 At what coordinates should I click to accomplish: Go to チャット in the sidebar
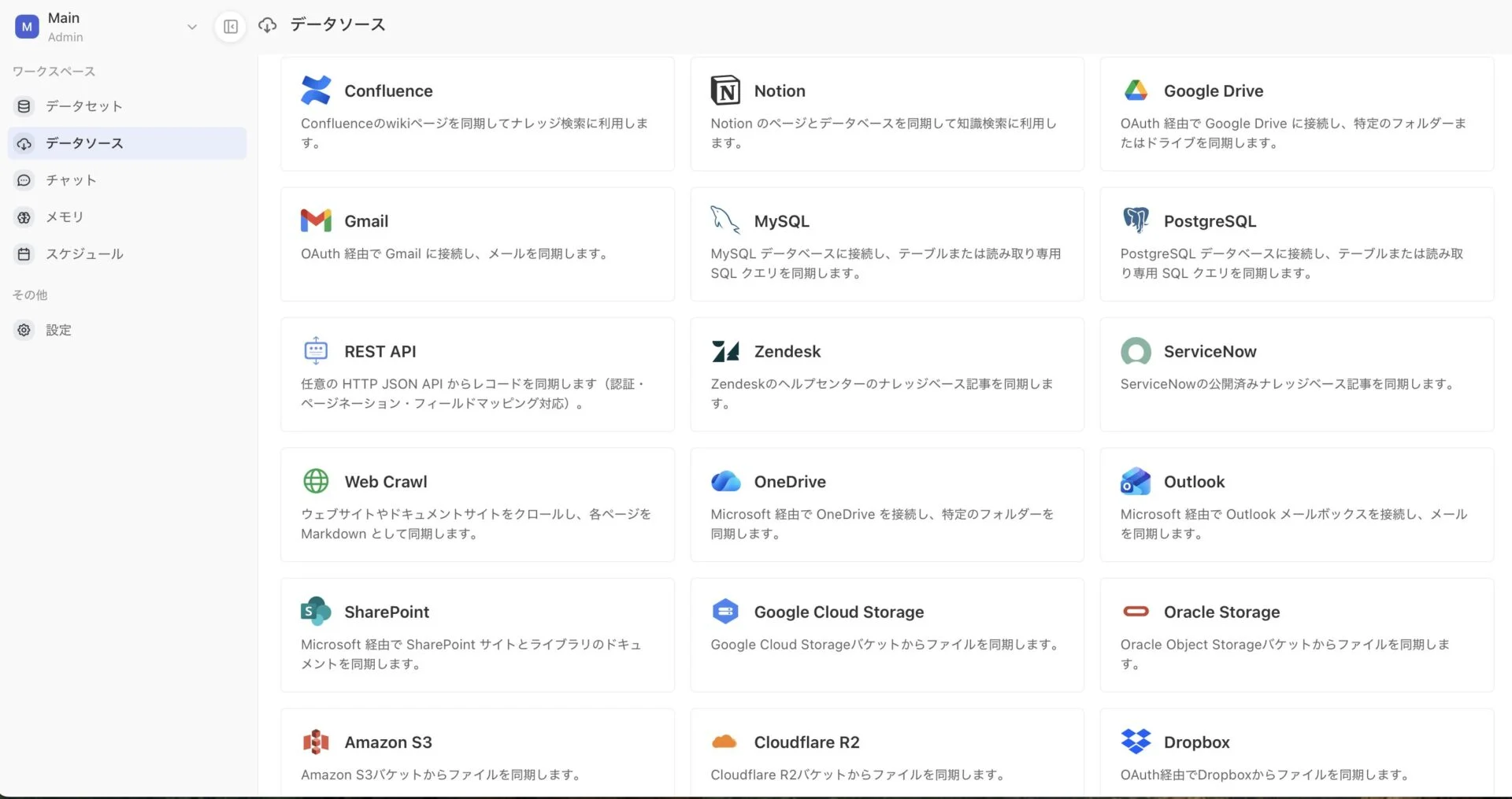click(x=127, y=180)
